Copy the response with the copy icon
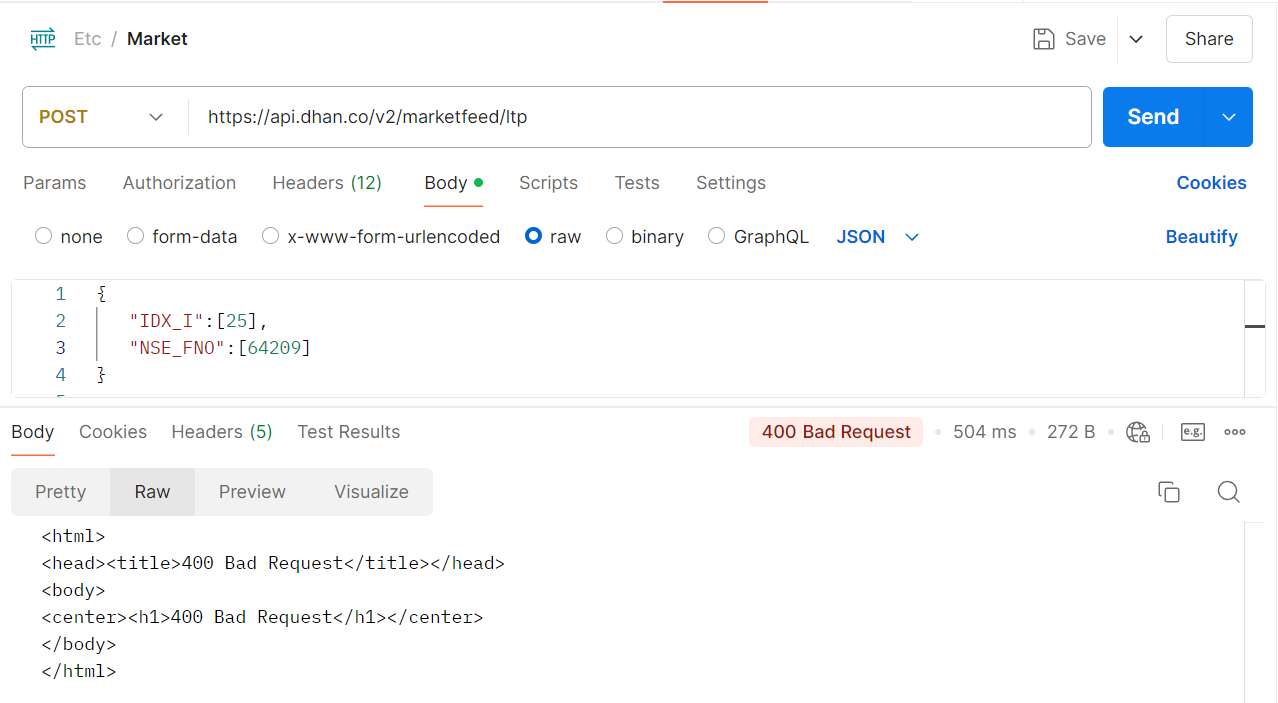1278x703 pixels. click(1169, 492)
